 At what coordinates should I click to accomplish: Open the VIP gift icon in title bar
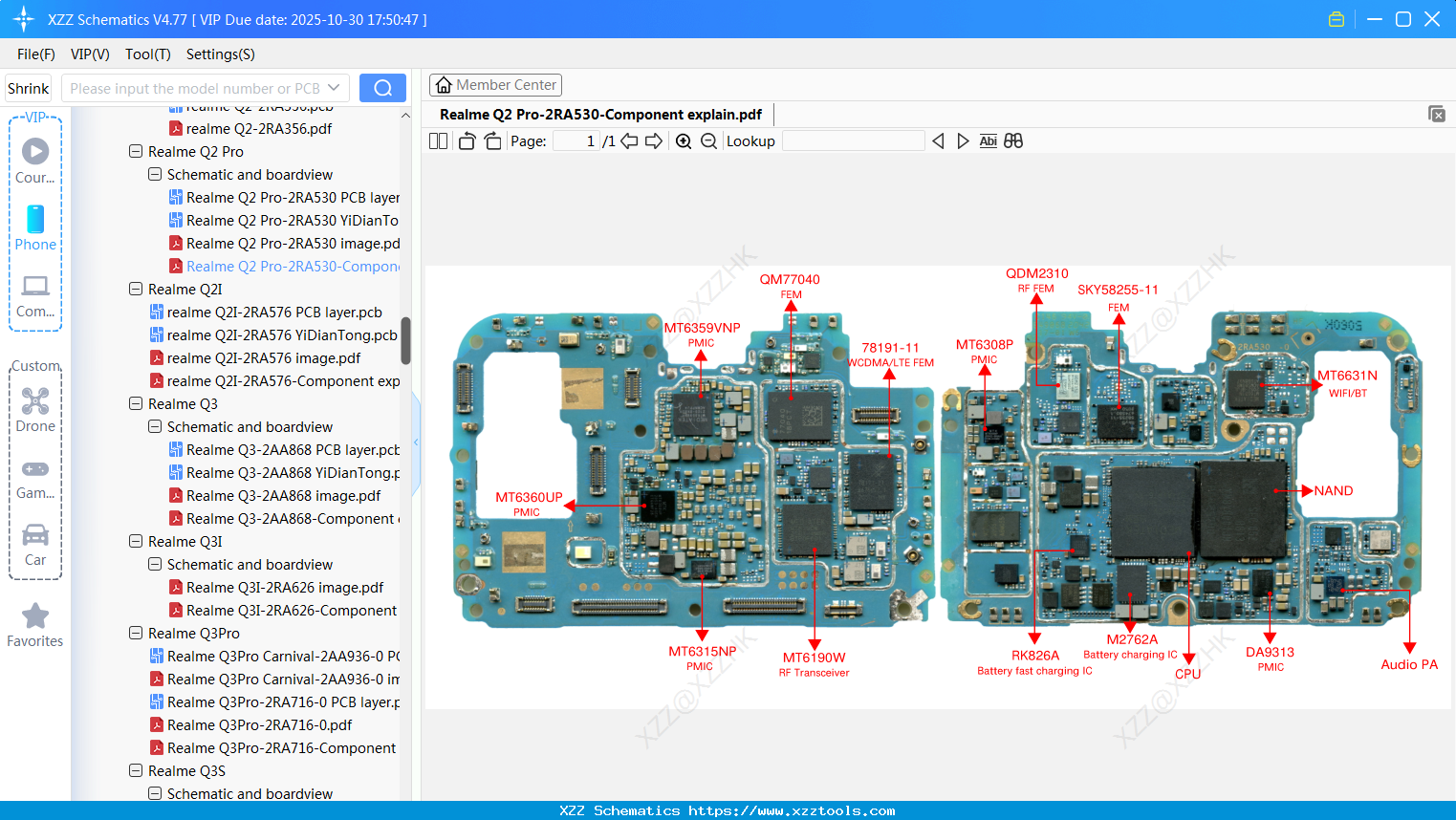coord(1336,19)
